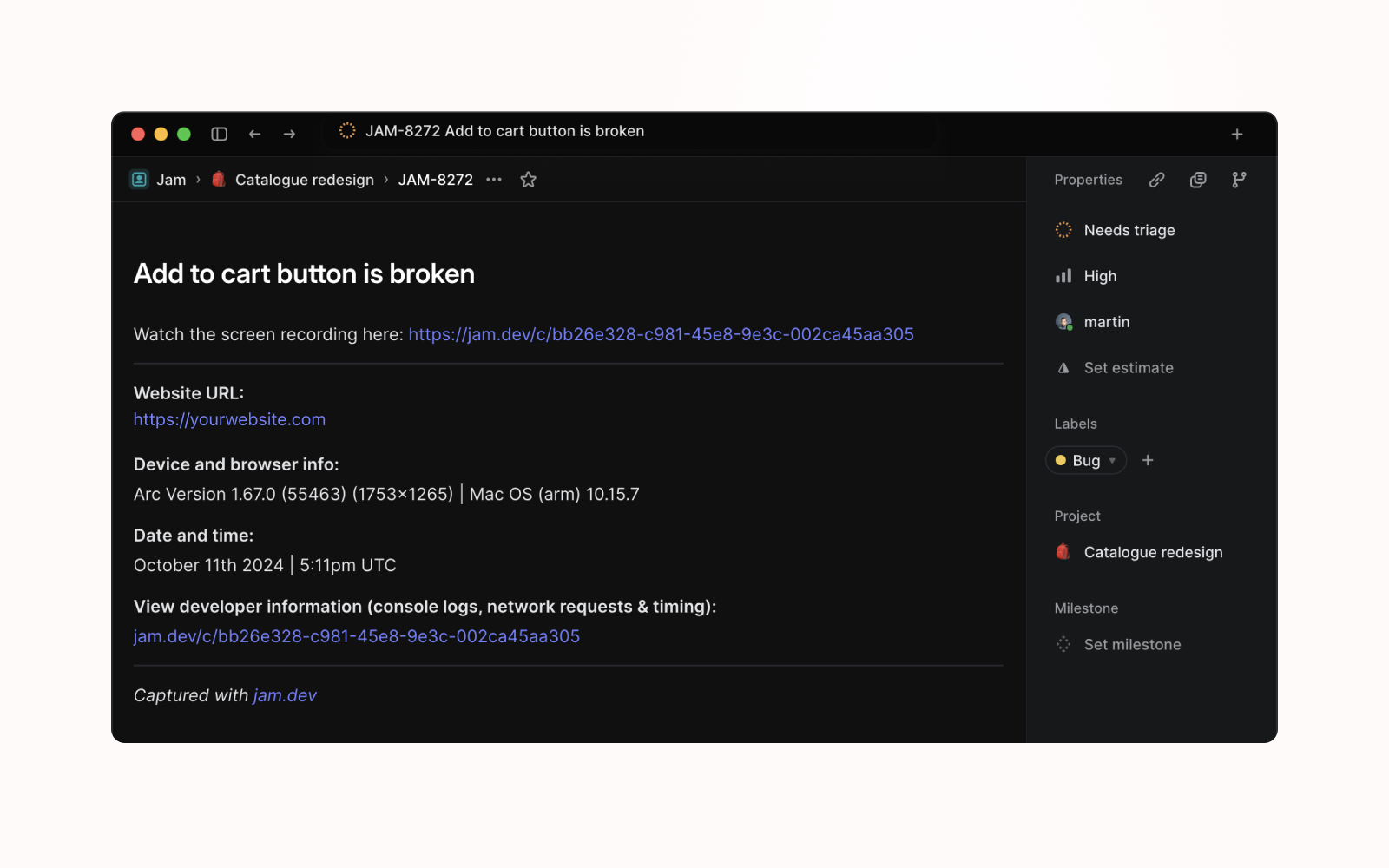Change the Needs triage status
1389x868 pixels.
1129,230
